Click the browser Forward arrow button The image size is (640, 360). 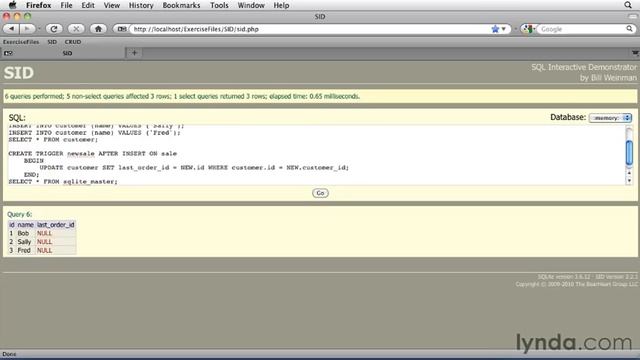(x=27, y=29)
